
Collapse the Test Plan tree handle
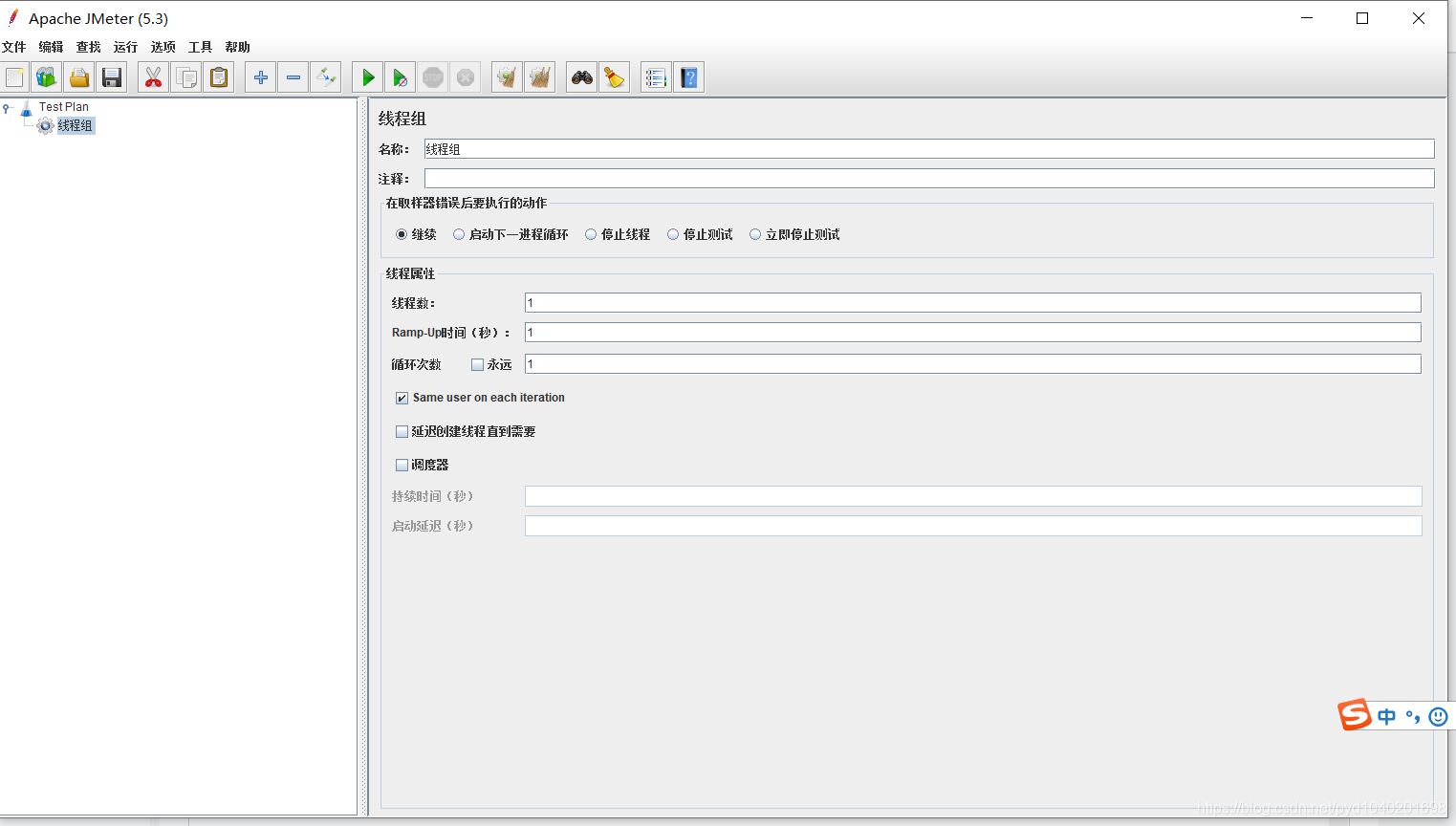[7, 108]
